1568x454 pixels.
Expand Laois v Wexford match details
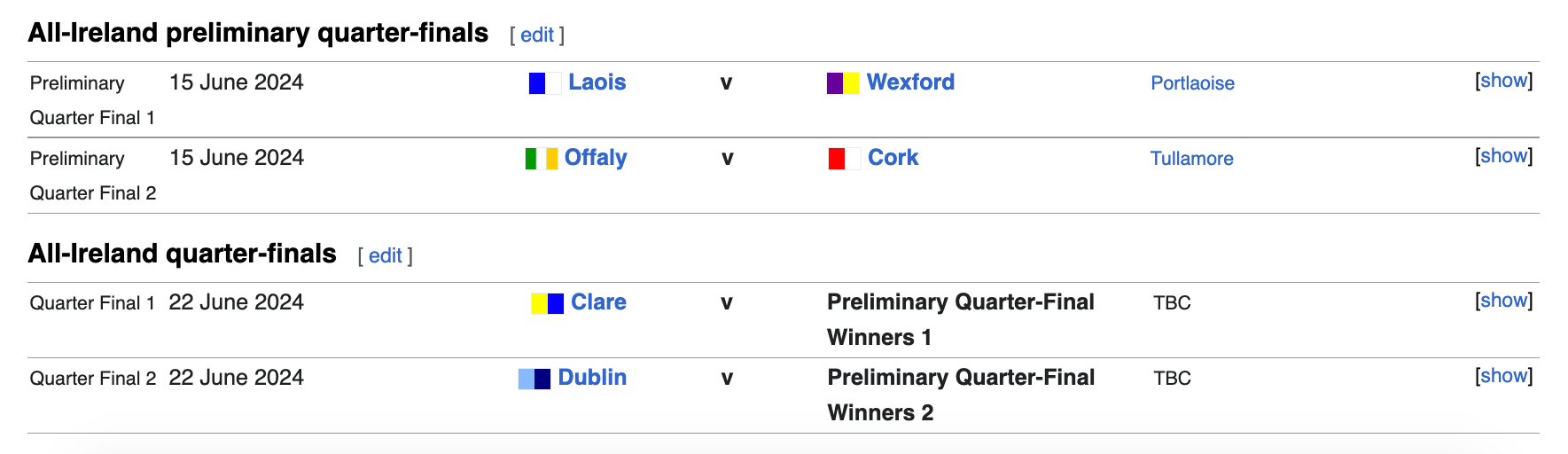coord(1503,81)
